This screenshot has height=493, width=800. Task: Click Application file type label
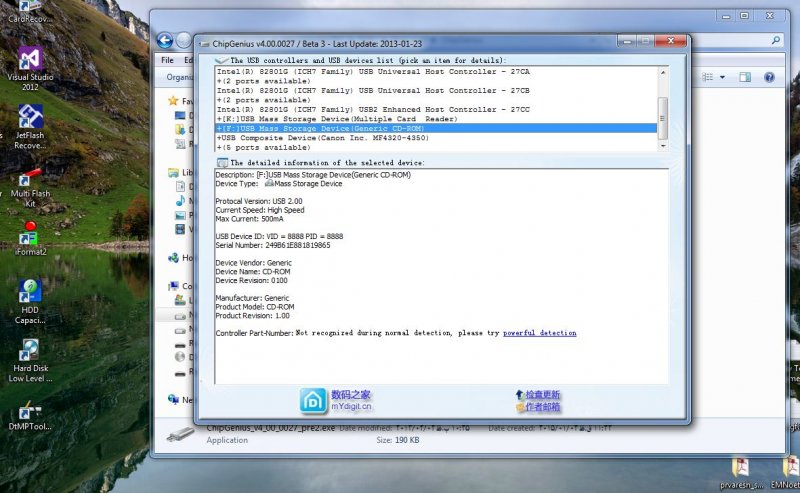point(227,440)
